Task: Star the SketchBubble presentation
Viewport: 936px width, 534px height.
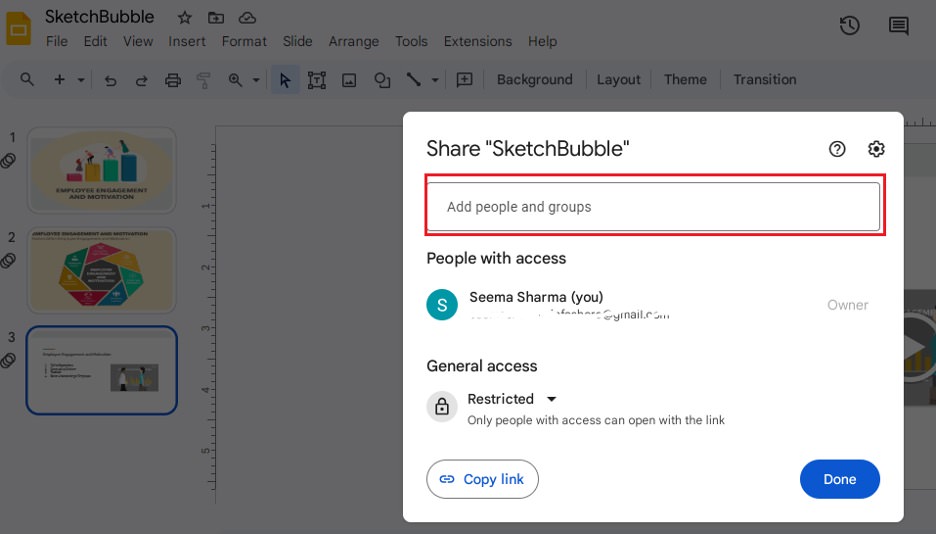Action: pyautogui.click(x=184, y=18)
